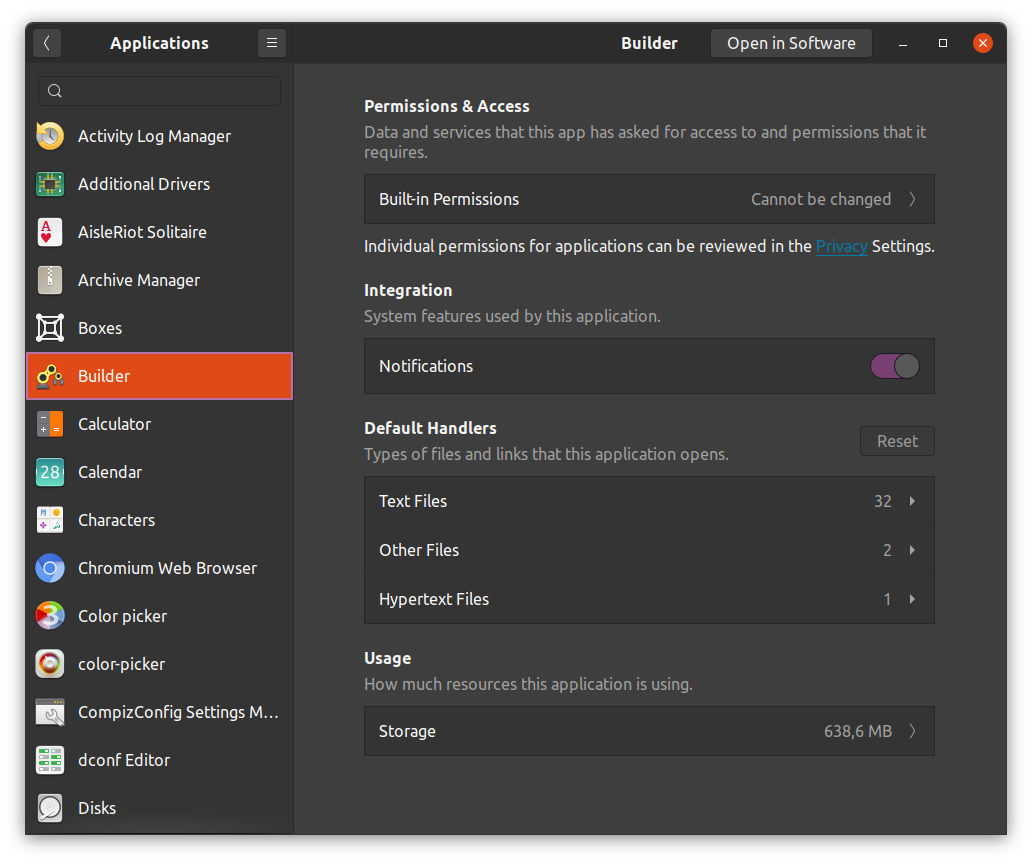Click the search magnifier icon
Viewport: 1032px width, 863px height.
(x=55, y=92)
